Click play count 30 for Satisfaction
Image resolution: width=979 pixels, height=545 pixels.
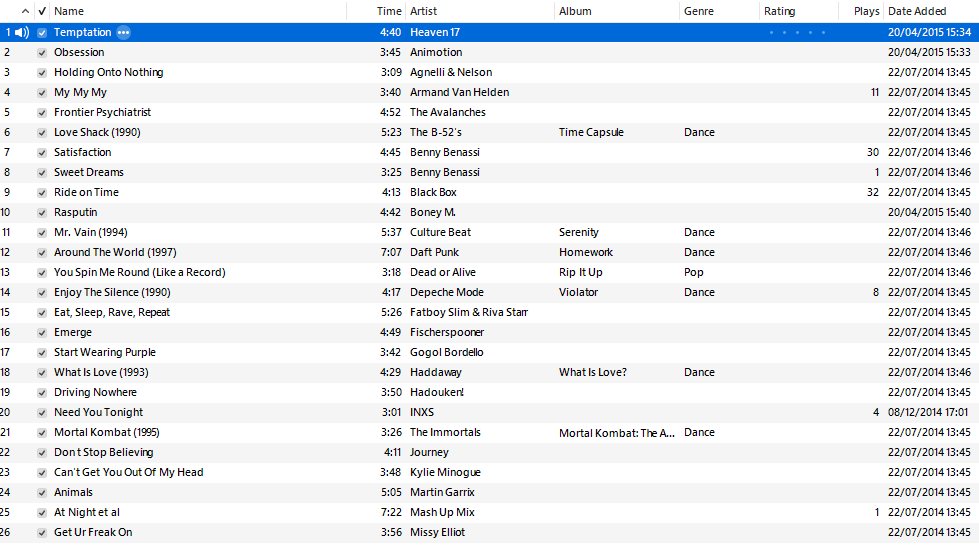873,152
